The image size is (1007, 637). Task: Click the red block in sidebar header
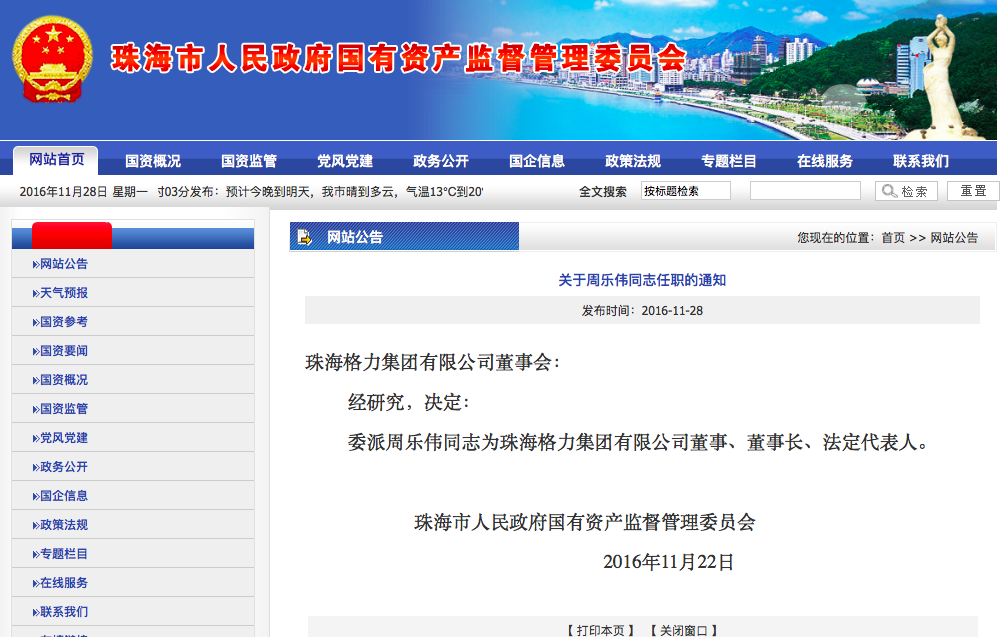[x=72, y=235]
